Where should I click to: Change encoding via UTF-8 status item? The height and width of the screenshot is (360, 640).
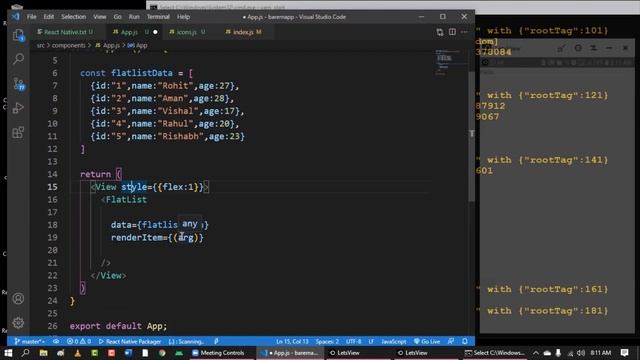(353, 341)
